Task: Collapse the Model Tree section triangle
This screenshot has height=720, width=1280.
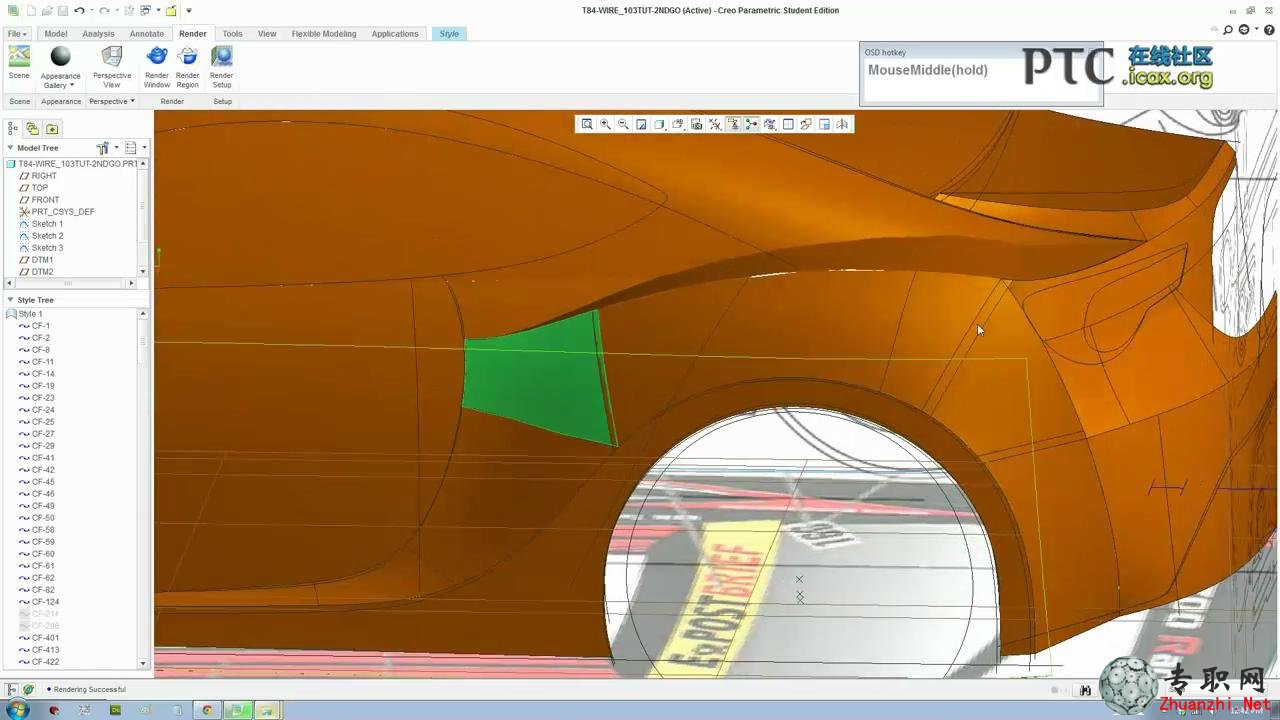Action: [10, 148]
